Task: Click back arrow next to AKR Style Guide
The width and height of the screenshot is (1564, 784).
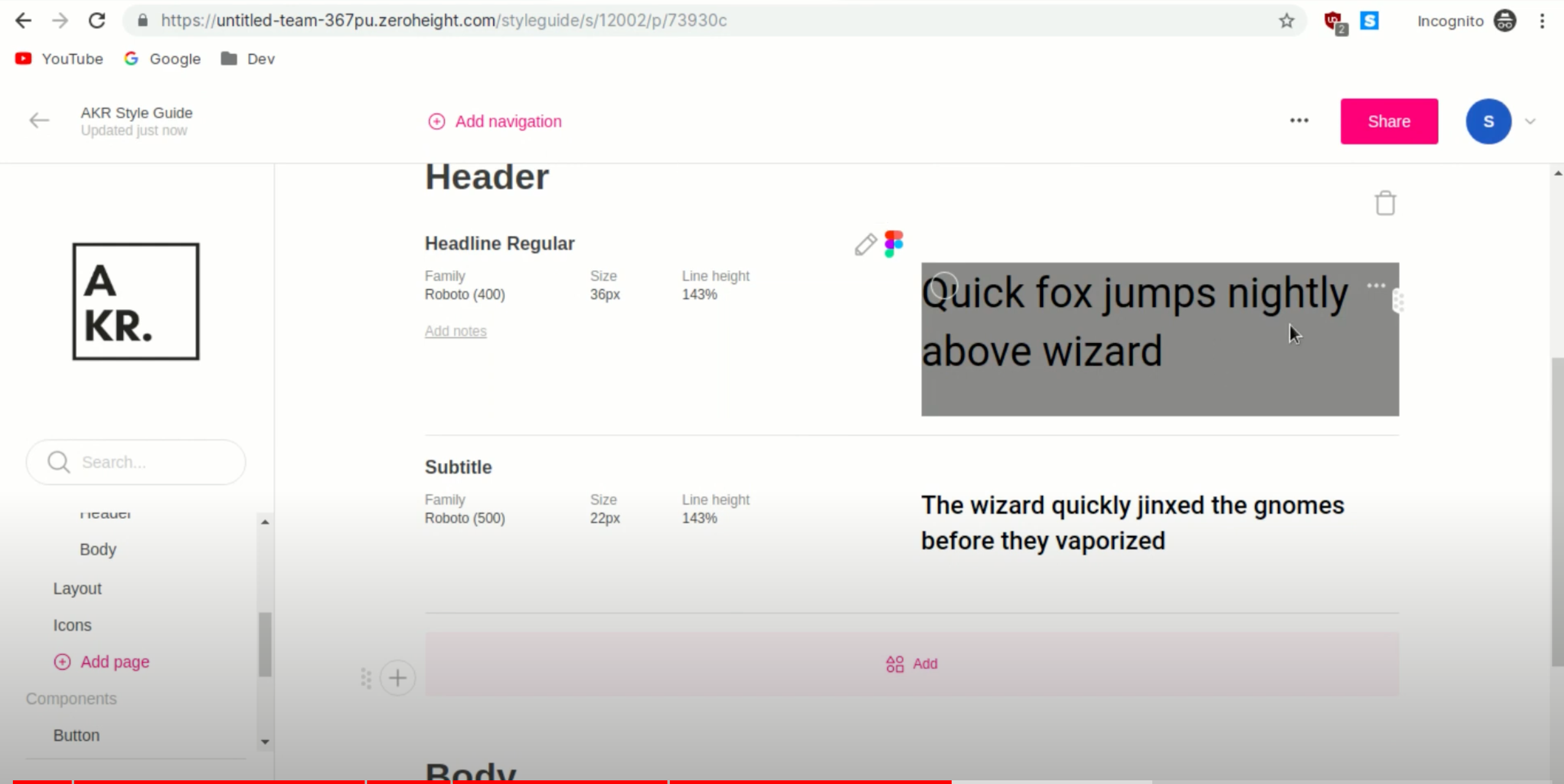Action: 39,121
